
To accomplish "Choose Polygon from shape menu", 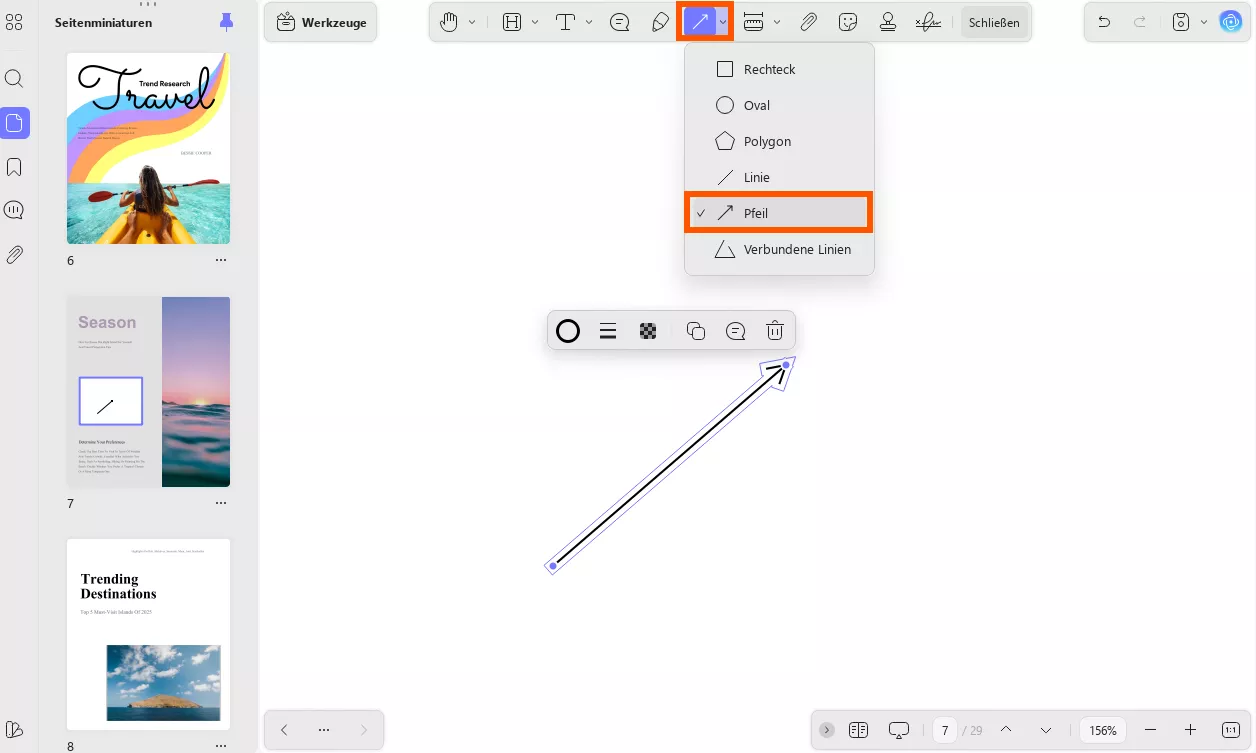I will click(x=779, y=141).
